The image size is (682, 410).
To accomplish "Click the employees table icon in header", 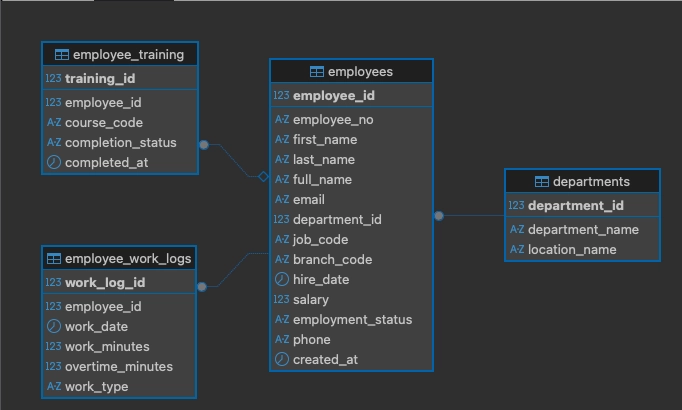I will [x=317, y=72].
